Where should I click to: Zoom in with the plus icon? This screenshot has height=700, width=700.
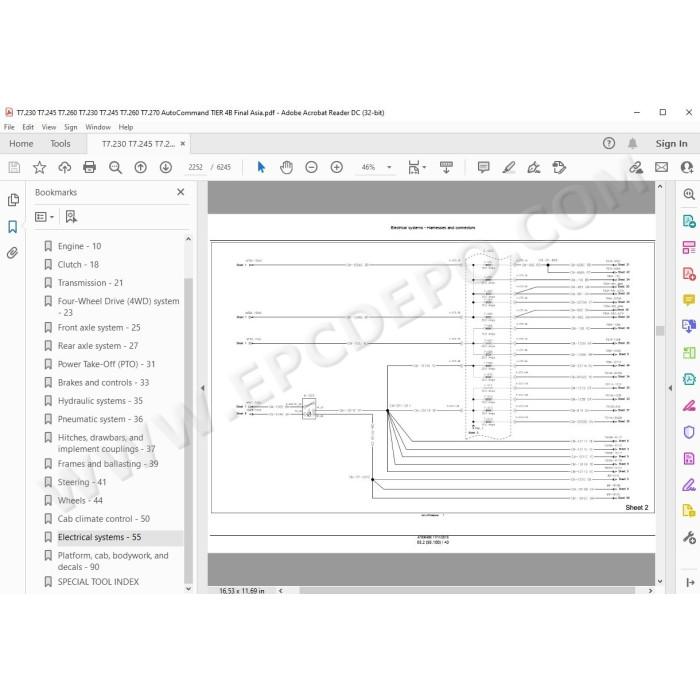(x=337, y=167)
